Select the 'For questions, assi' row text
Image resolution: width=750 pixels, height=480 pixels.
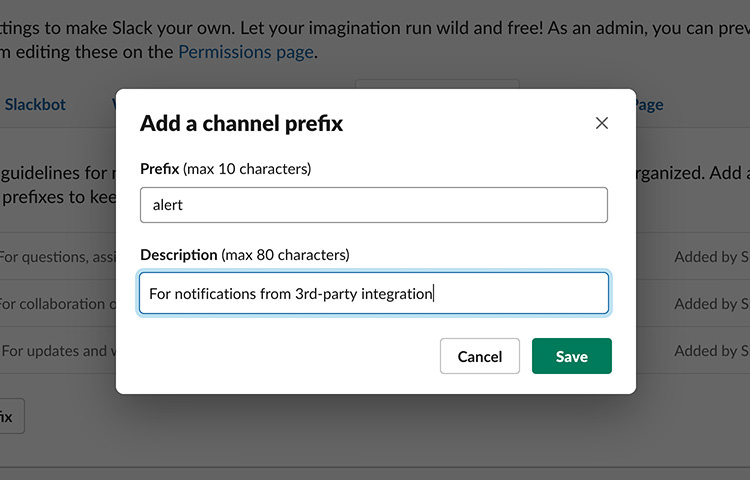click(x=57, y=257)
